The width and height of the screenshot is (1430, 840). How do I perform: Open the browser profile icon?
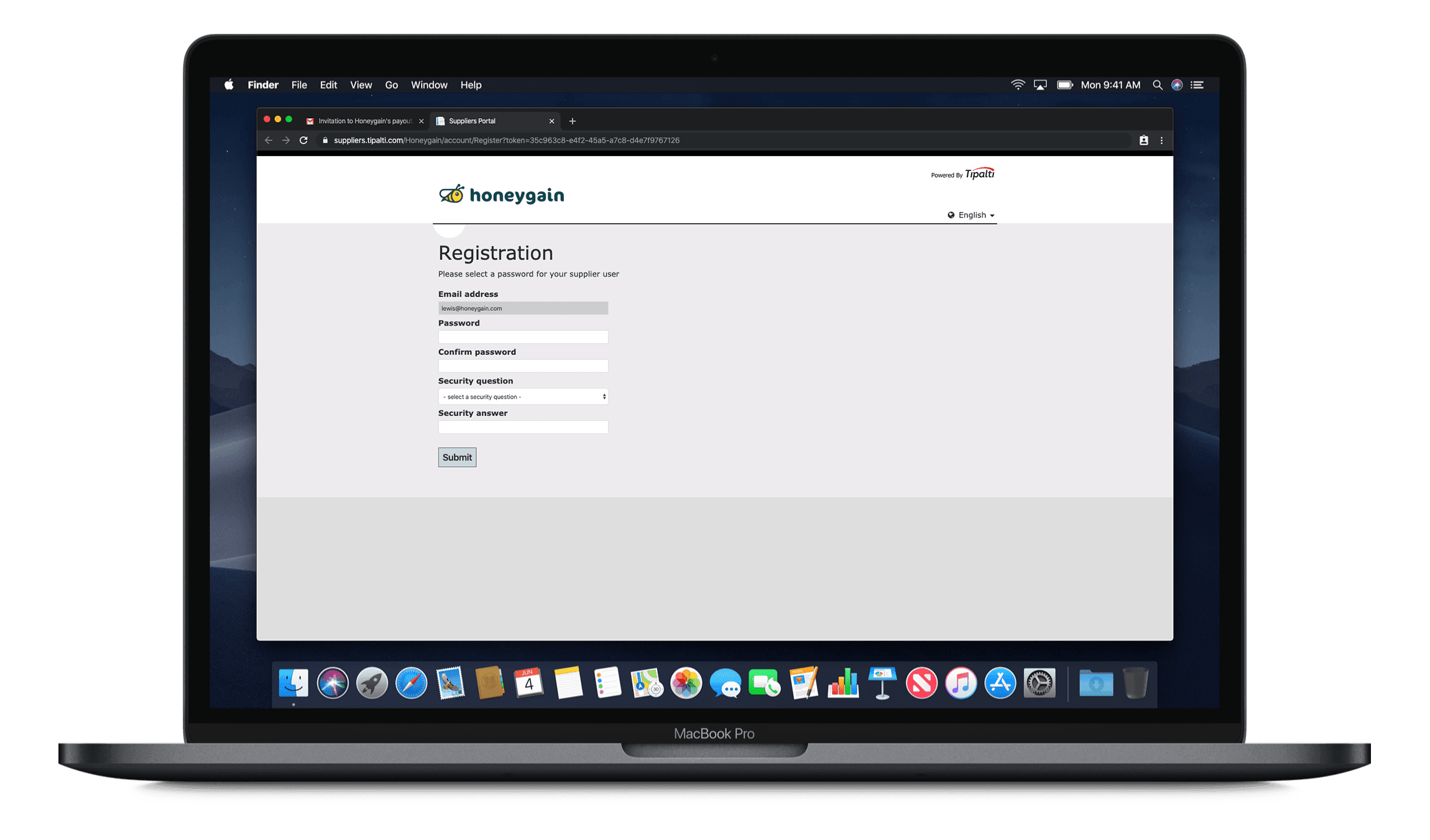pyautogui.click(x=1143, y=141)
